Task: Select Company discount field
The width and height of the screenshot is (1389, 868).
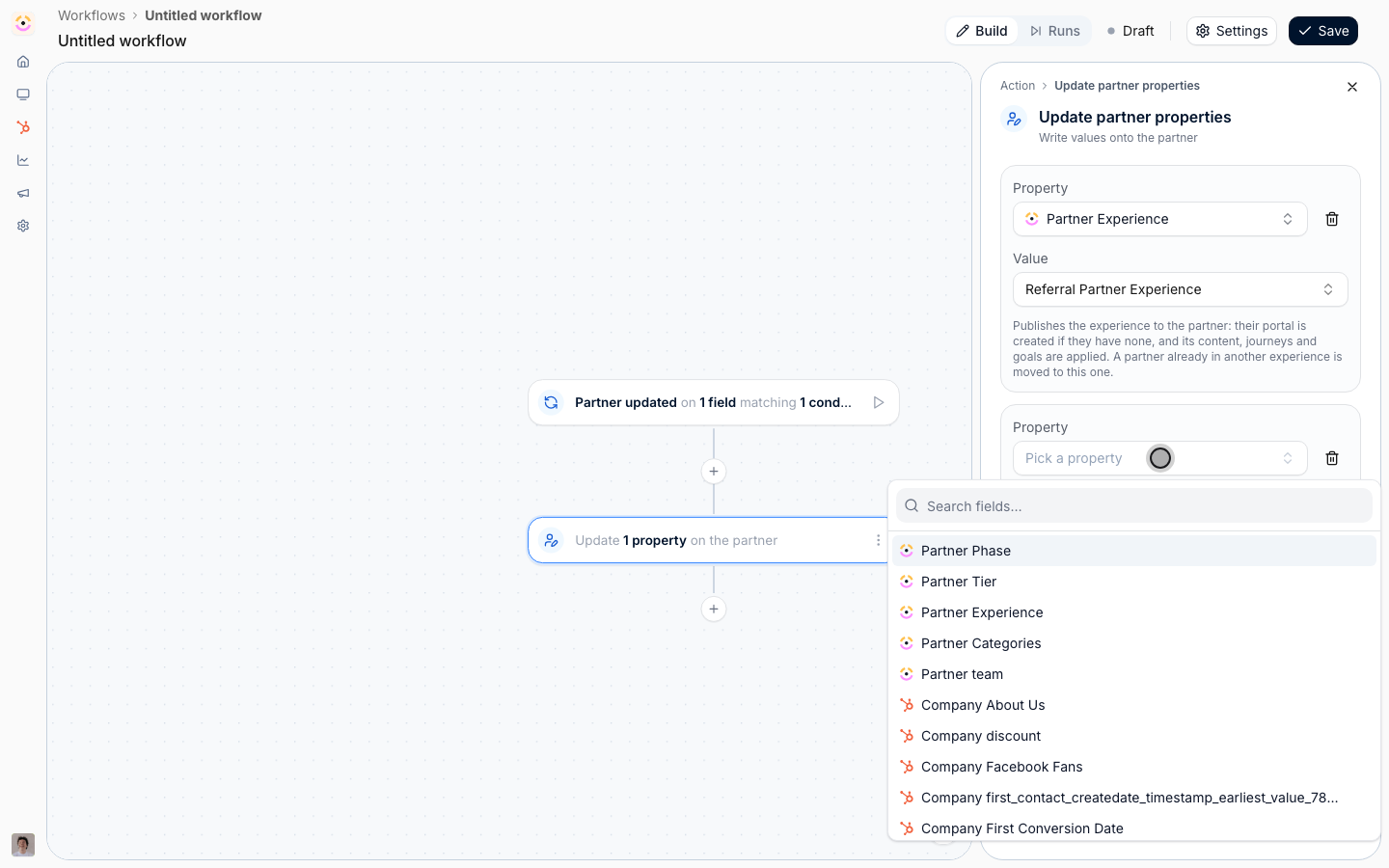Action: (1134, 736)
